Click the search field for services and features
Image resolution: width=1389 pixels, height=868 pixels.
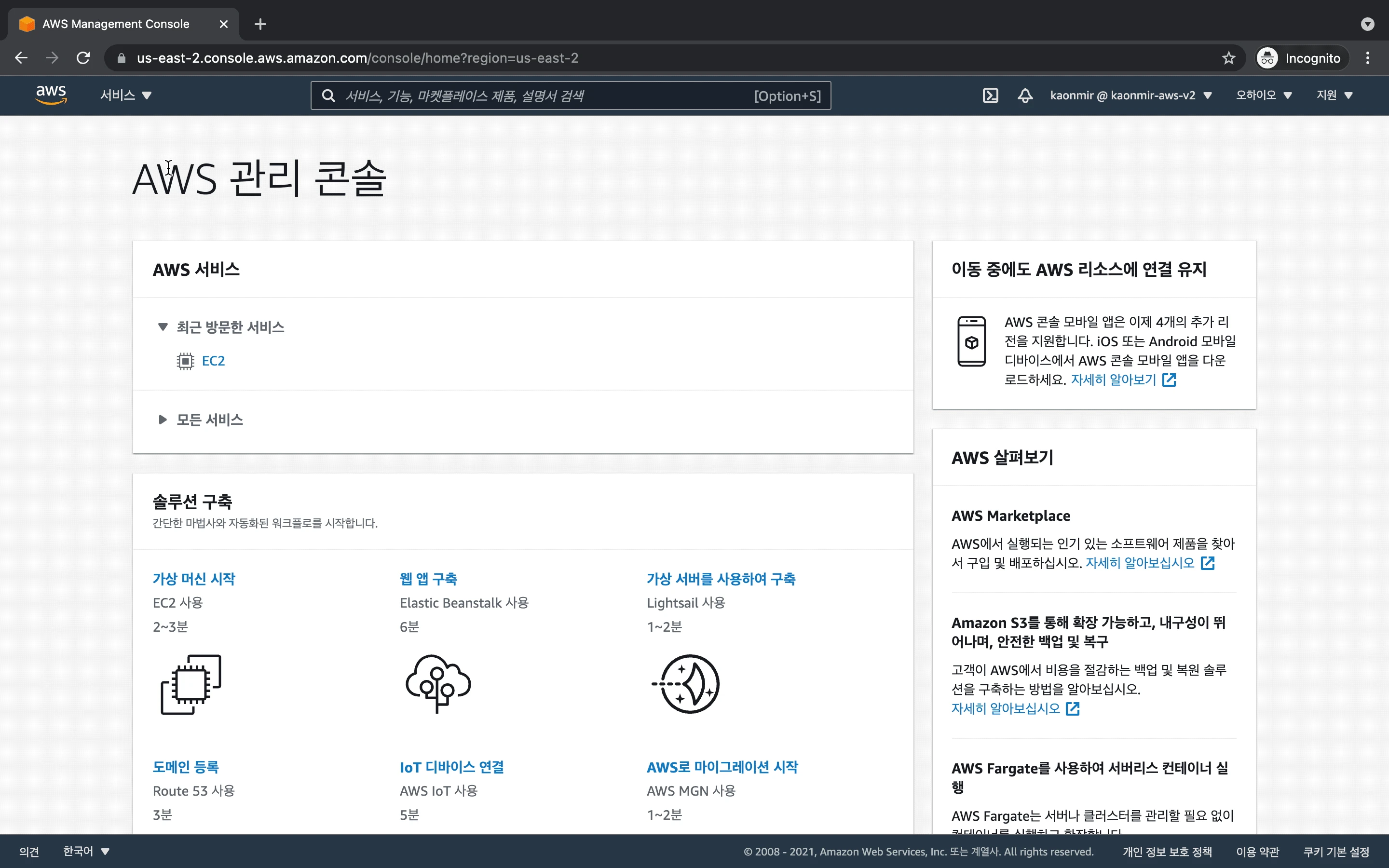571,95
